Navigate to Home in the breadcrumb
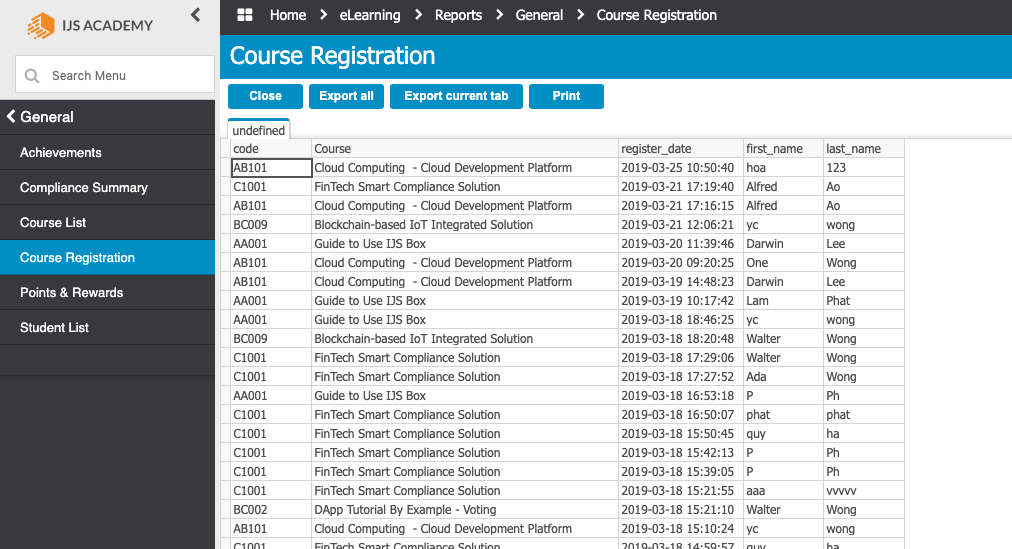Image resolution: width=1012 pixels, height=549 pixels. [x=288, y=15]
